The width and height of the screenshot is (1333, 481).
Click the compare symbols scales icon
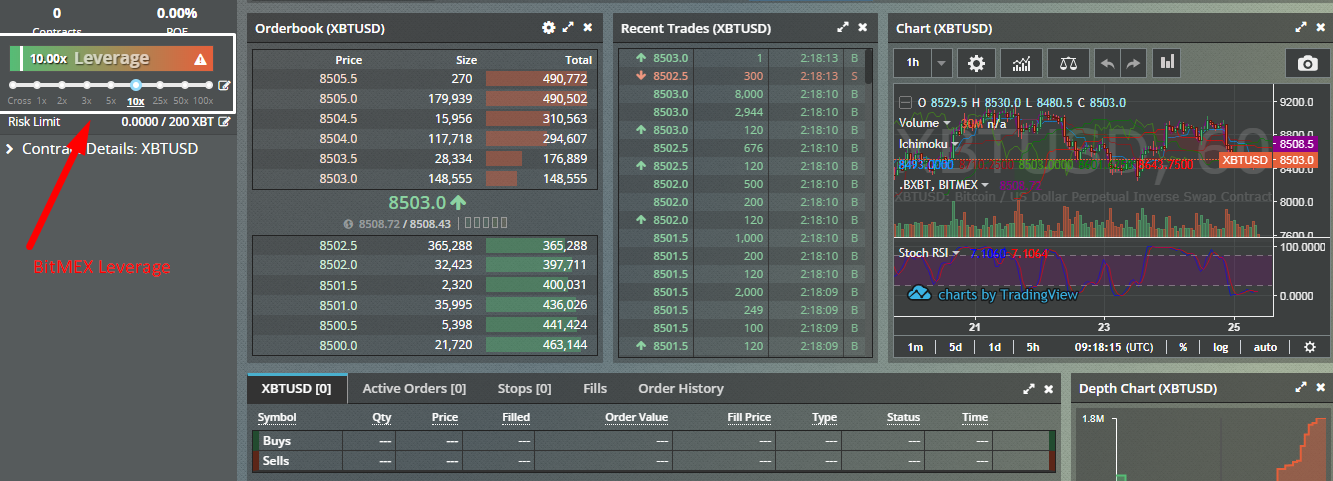[1069, 63]
